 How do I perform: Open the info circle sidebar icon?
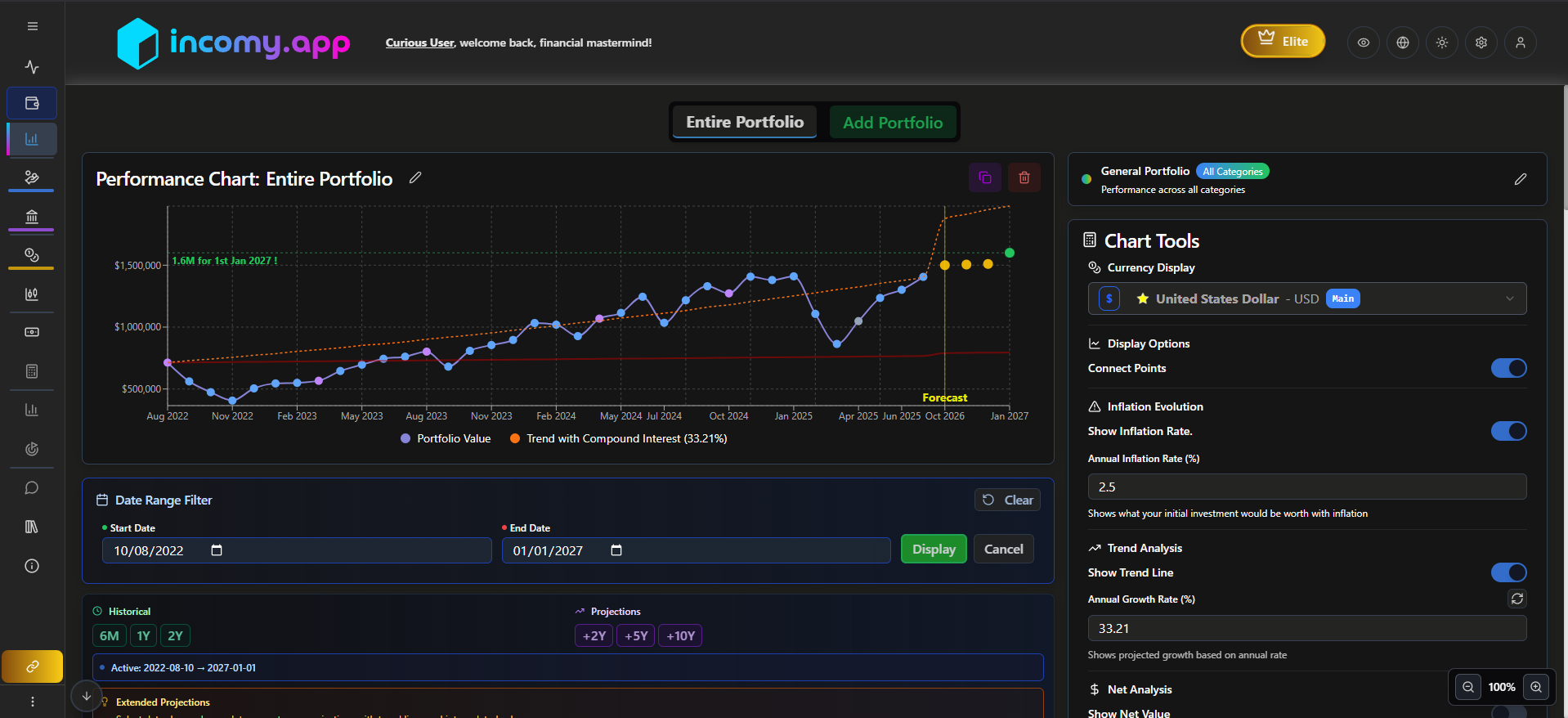[32, 566]
